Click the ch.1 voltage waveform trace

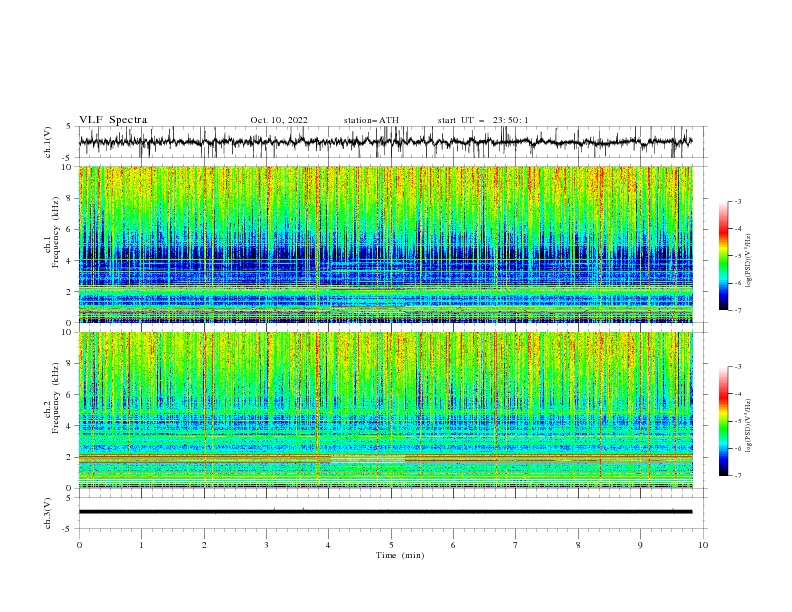click(385, 141)
